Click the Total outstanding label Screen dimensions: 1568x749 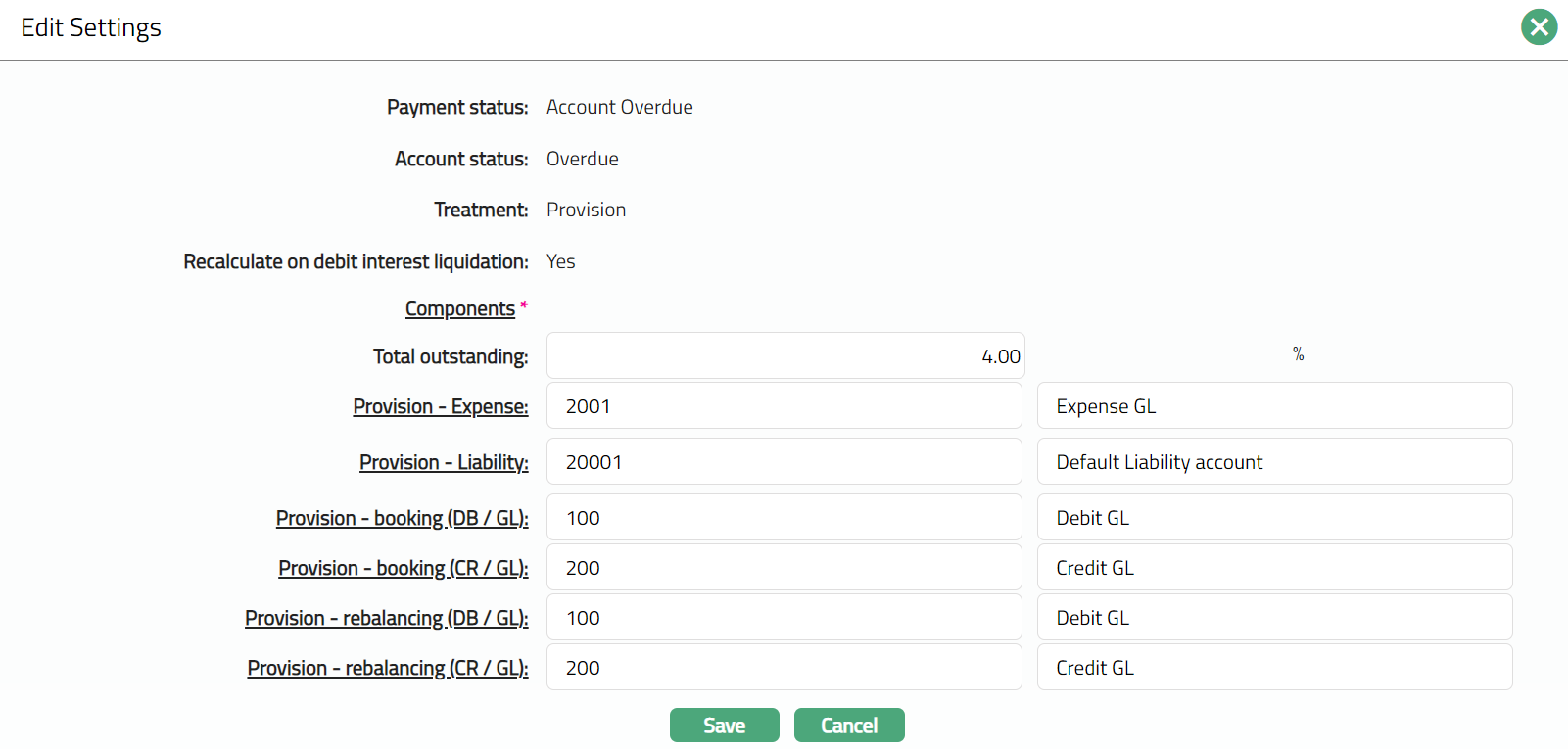coord(451,356)
